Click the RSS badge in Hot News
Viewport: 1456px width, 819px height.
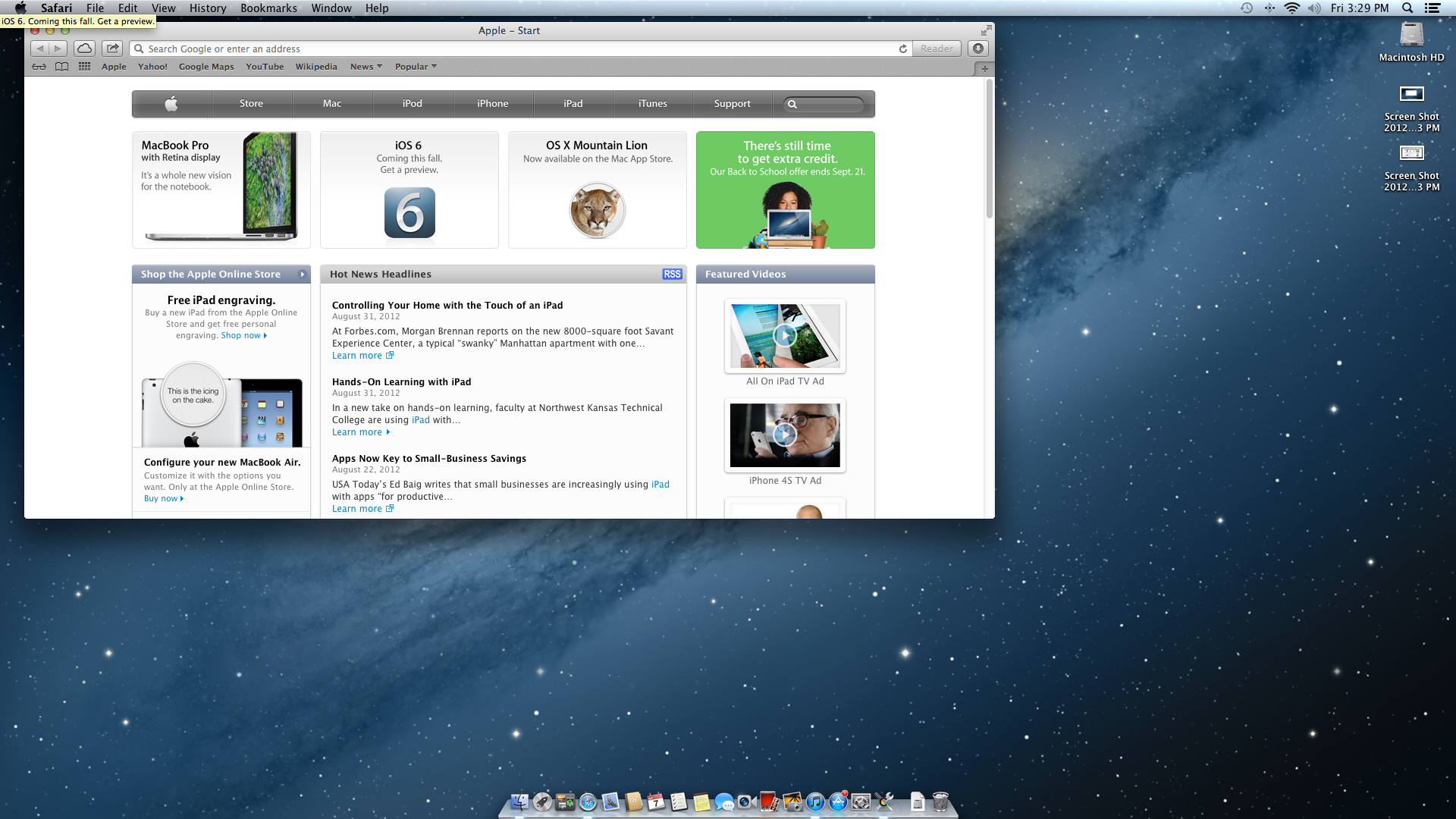[x=672, y=275]
